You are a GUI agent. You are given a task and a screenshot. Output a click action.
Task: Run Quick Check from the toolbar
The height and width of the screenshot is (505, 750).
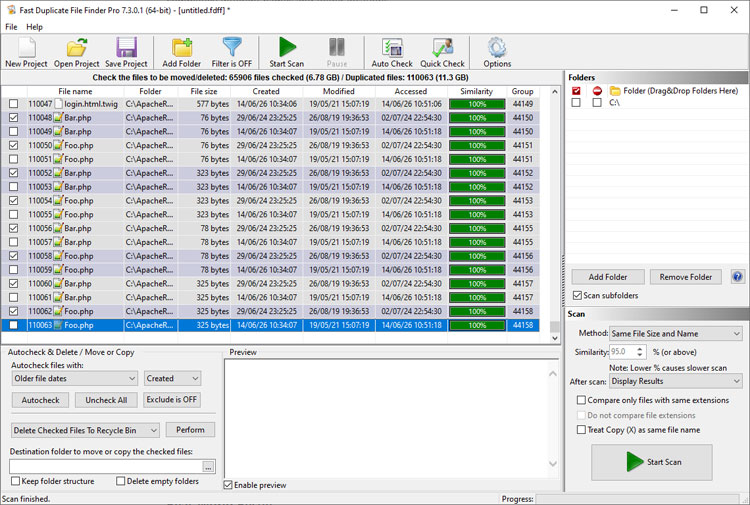(x=442, y=52)
